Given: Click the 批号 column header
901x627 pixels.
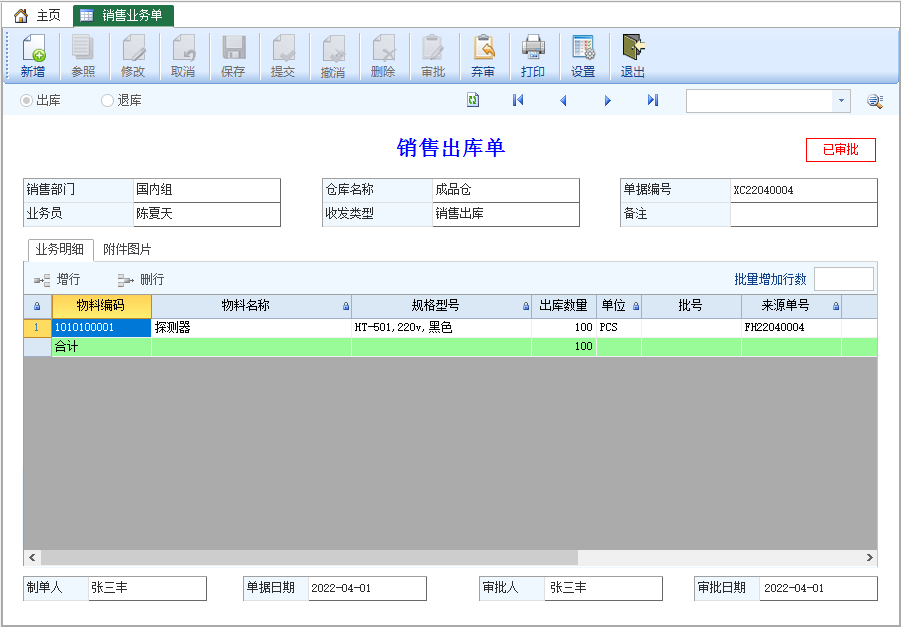Looking at the screenshot, I should tap(691, 306).
